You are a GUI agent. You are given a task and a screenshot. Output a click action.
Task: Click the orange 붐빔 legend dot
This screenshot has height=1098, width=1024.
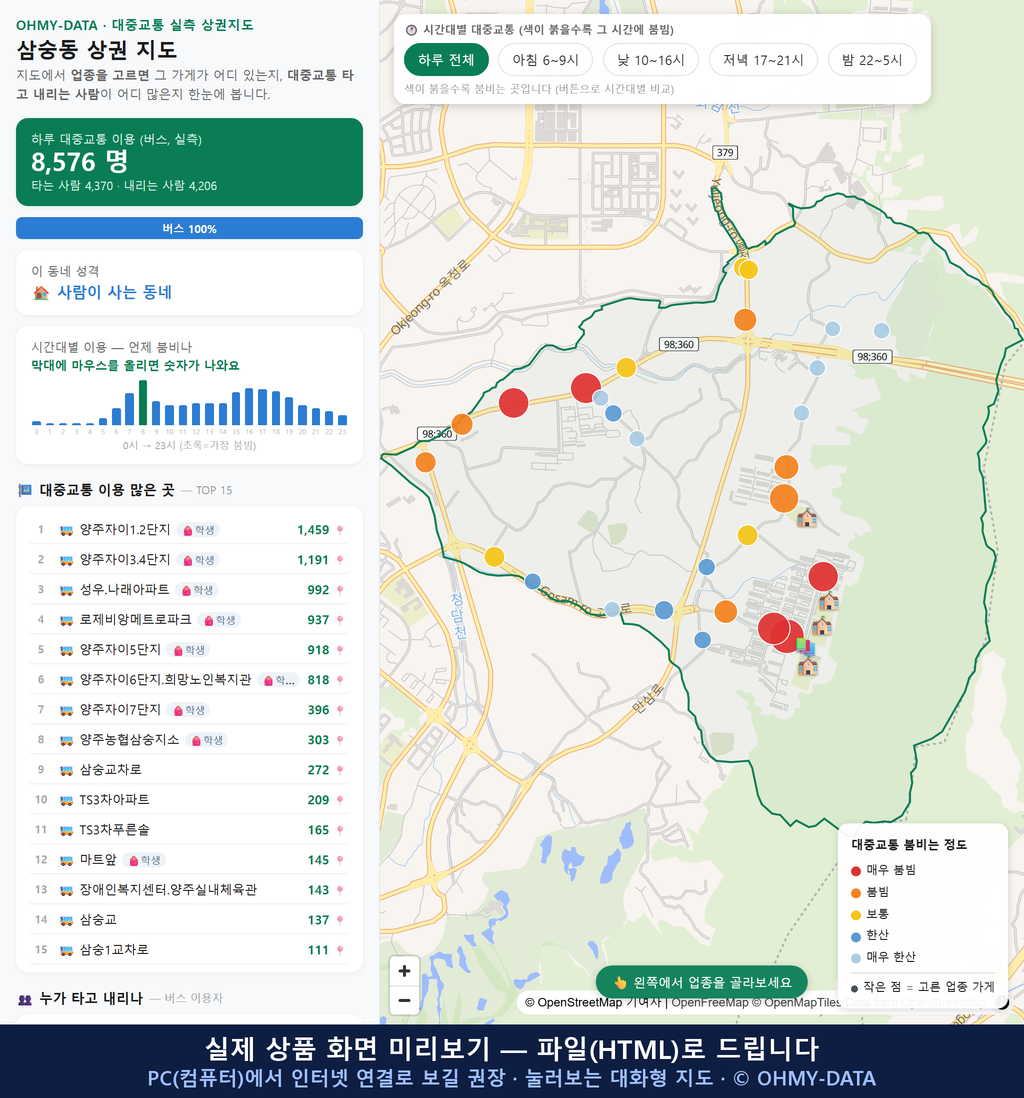[x=856, y=893]
